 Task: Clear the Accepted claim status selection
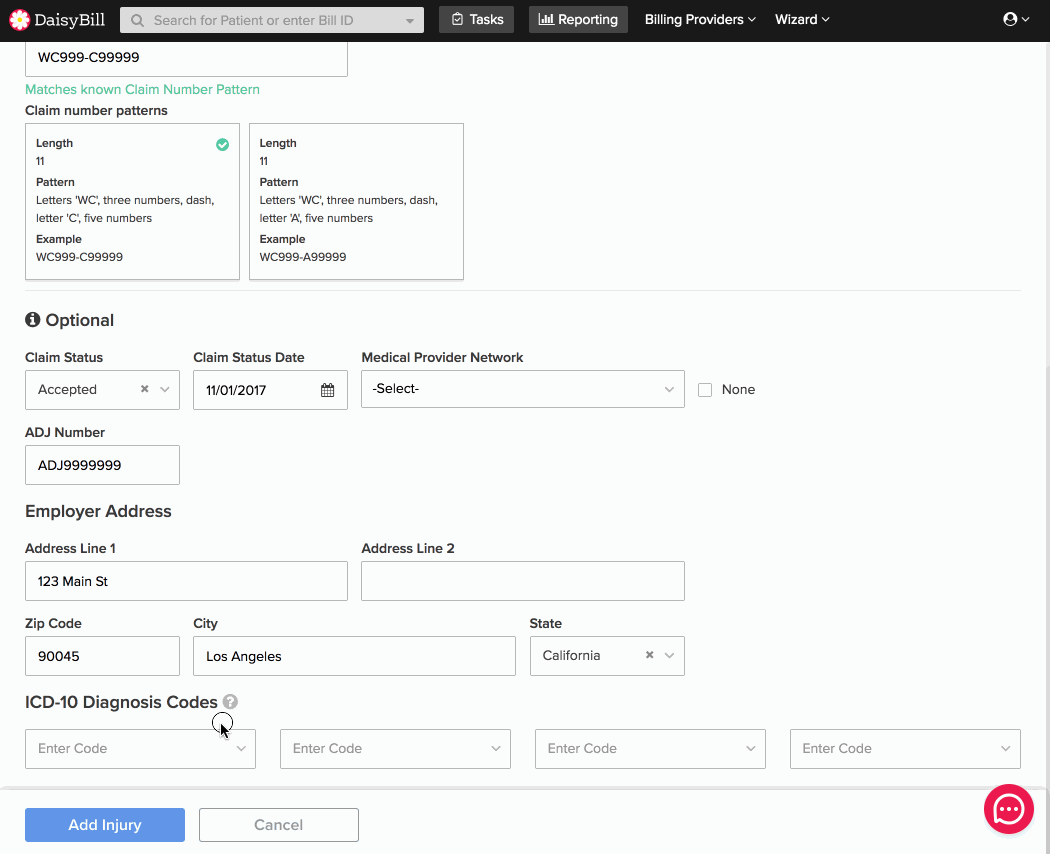point(144,389)
